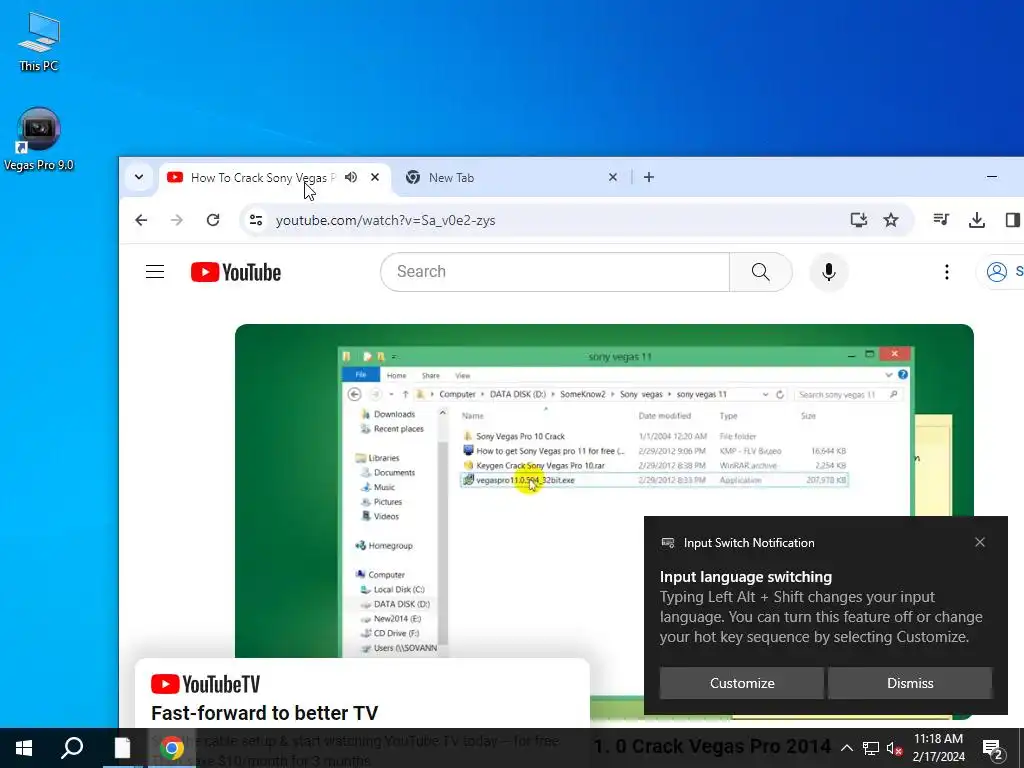The image size is (1024, 768).
Task: Click Chrome icon on taskbar
Action: 172,748
